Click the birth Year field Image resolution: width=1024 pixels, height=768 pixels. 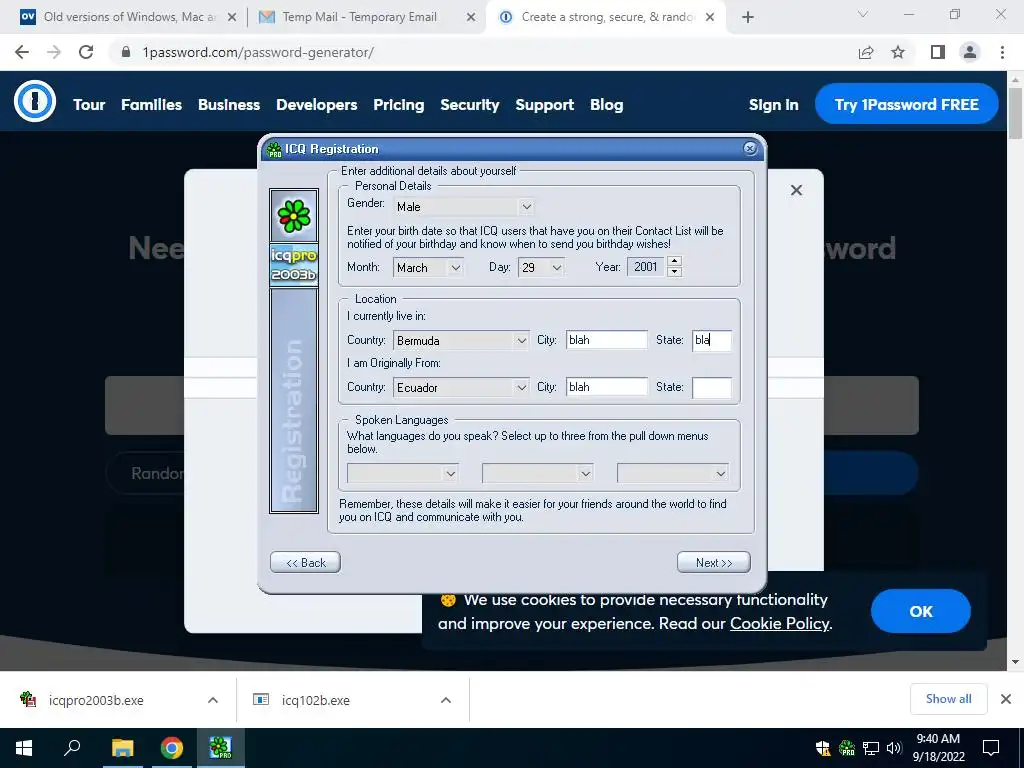(x=647, y=266)
